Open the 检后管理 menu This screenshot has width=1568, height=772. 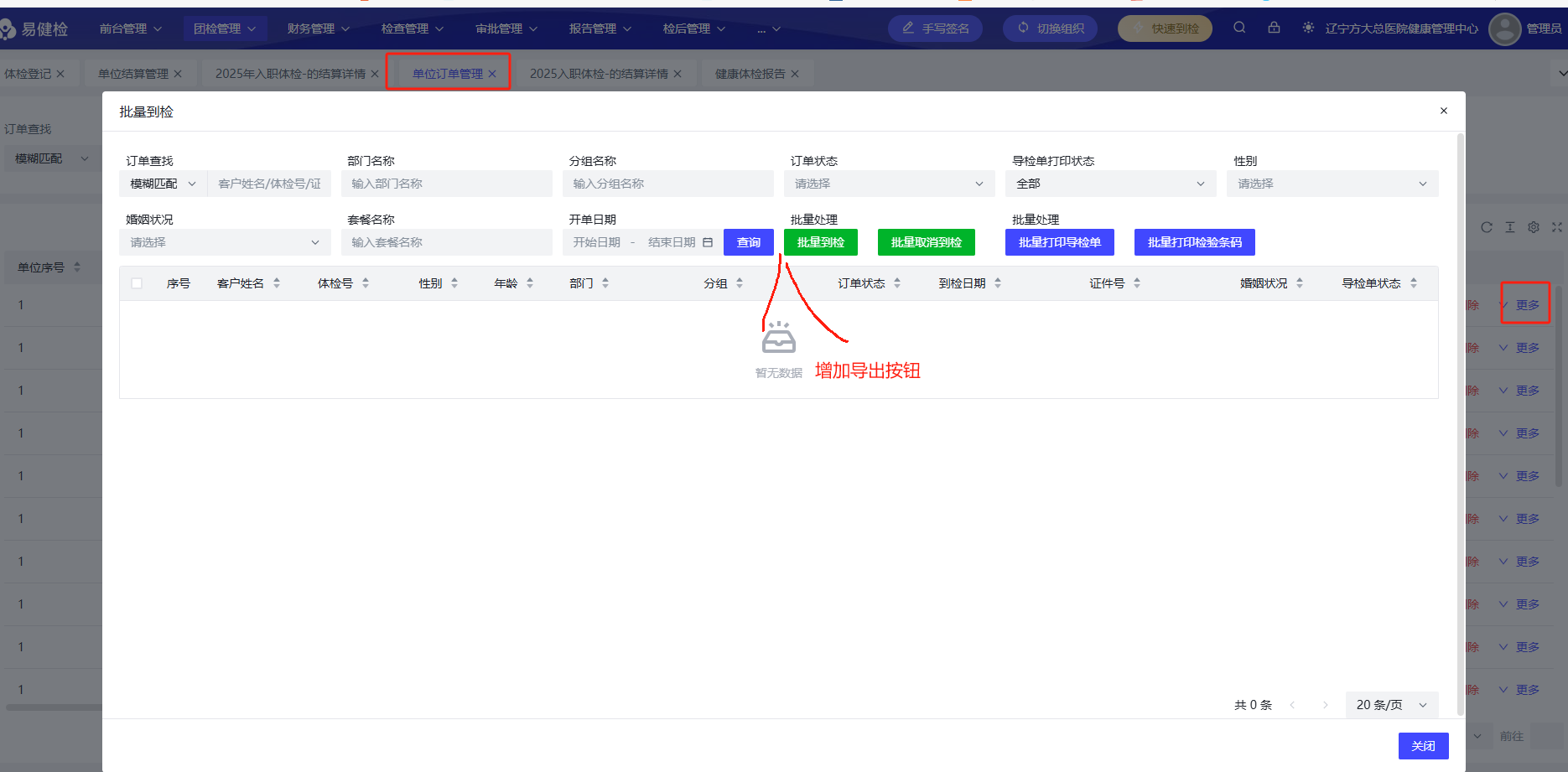tap(693, 28)
